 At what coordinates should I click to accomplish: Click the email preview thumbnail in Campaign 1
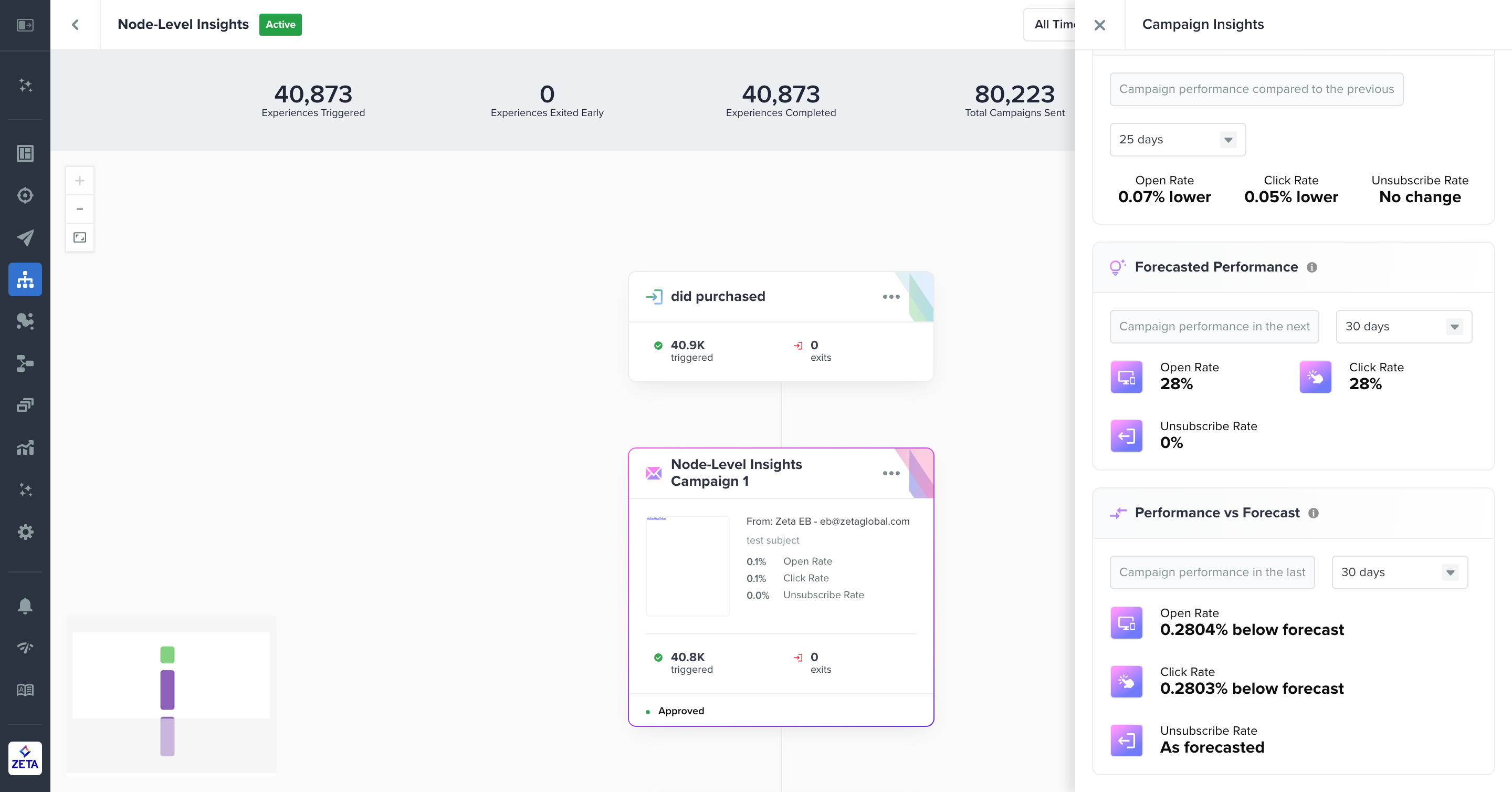687,566
